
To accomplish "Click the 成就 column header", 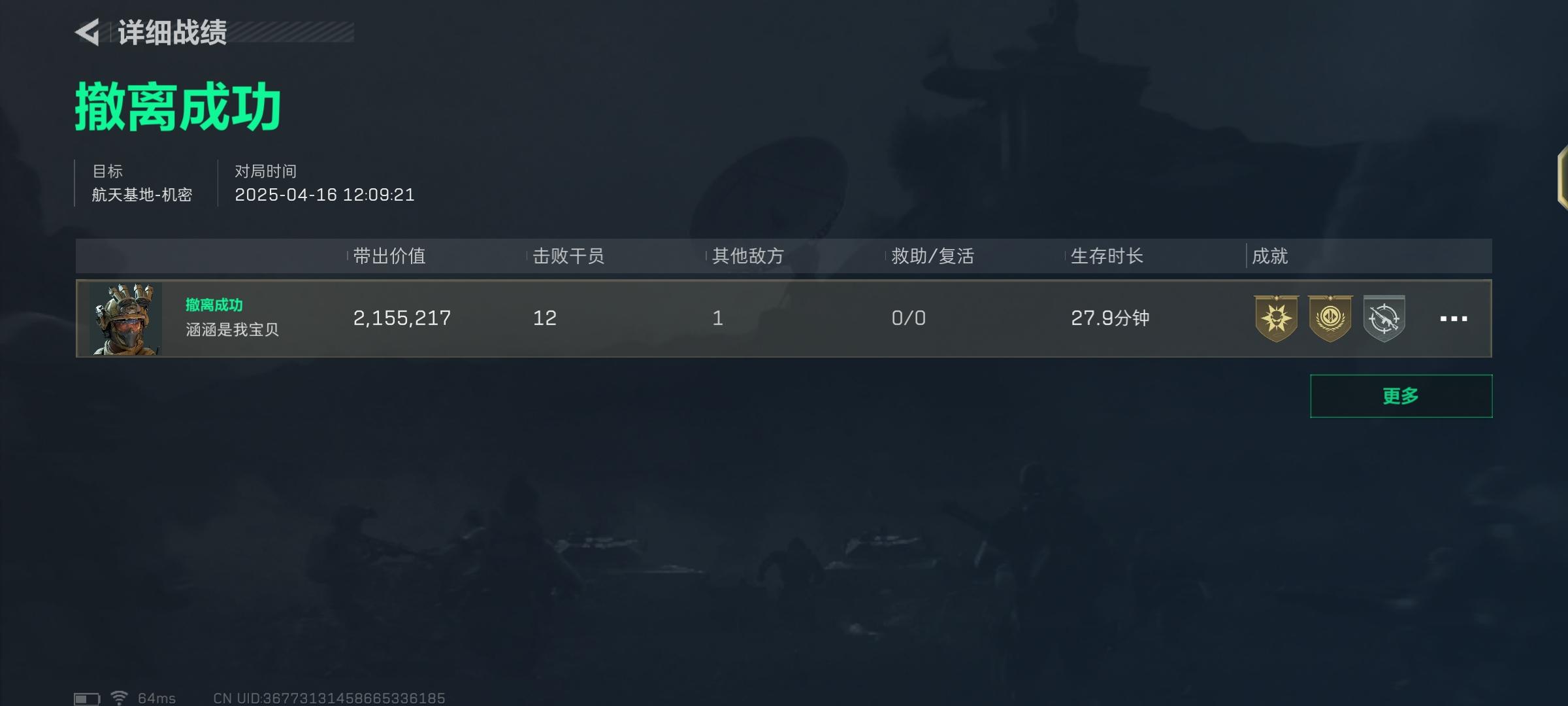I will pyautogui.click(x=1270, y=256).
